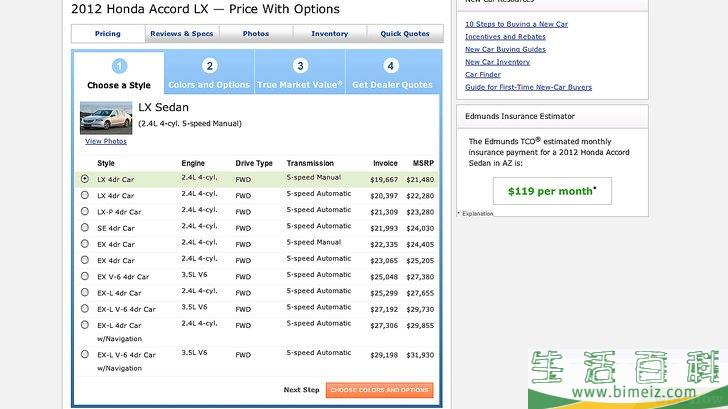
Task: Select the EX 4dr Car $25,205 Automatic radio button
Action: 84,260
